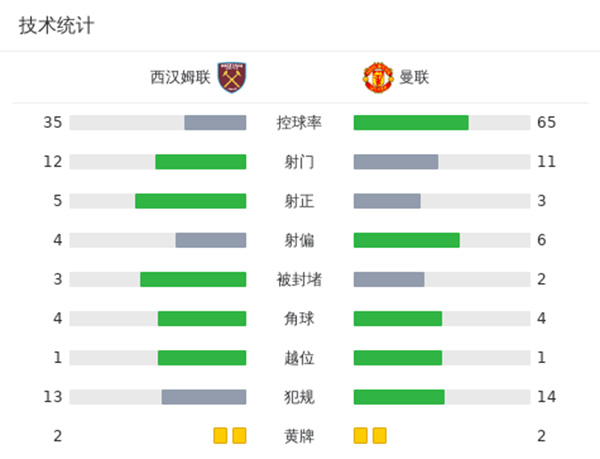This screenshot has height=459, width=600.
Task: Open the 技术统计 section heading
Action: (x=56, y=26)
